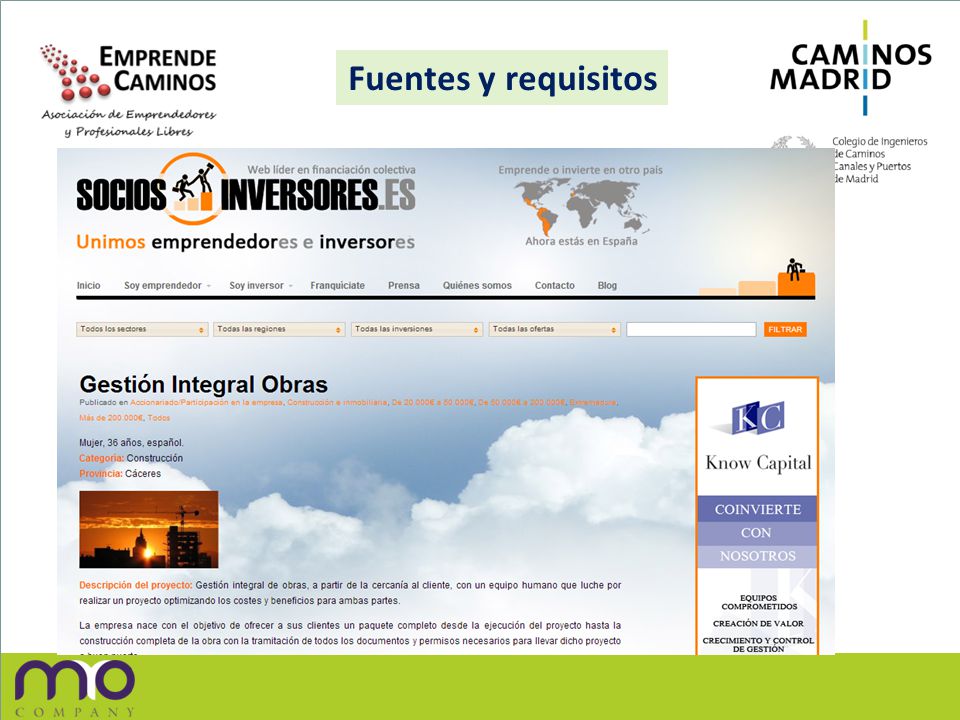The width and height of the screenshot is (960, 720).
Task: Open the Todas las regiones dropdown
Action: pos(279,329)
